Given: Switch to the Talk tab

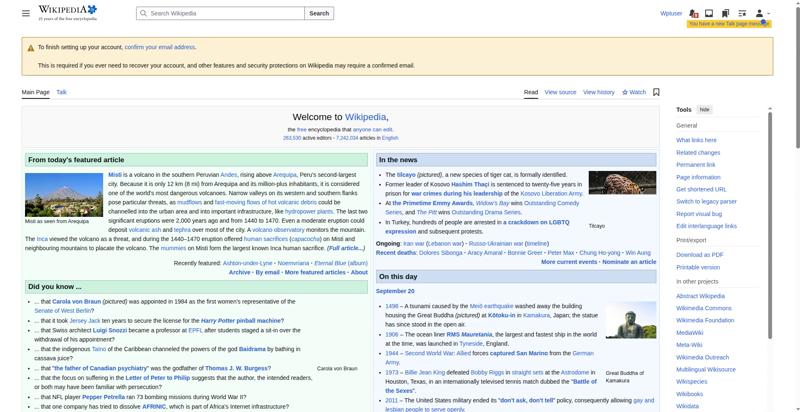Looking at the screenshot, I should (x=61, y=92).
